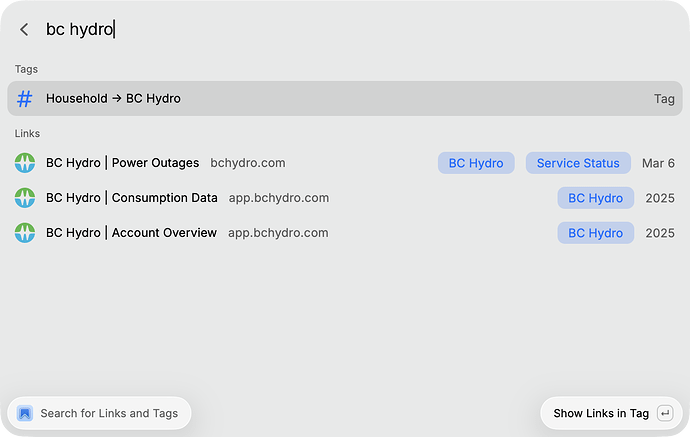
Task: Click 'app.bchydro.com' in the Consumption Data row
Action: pyautogui.click(x=279, y=198)
